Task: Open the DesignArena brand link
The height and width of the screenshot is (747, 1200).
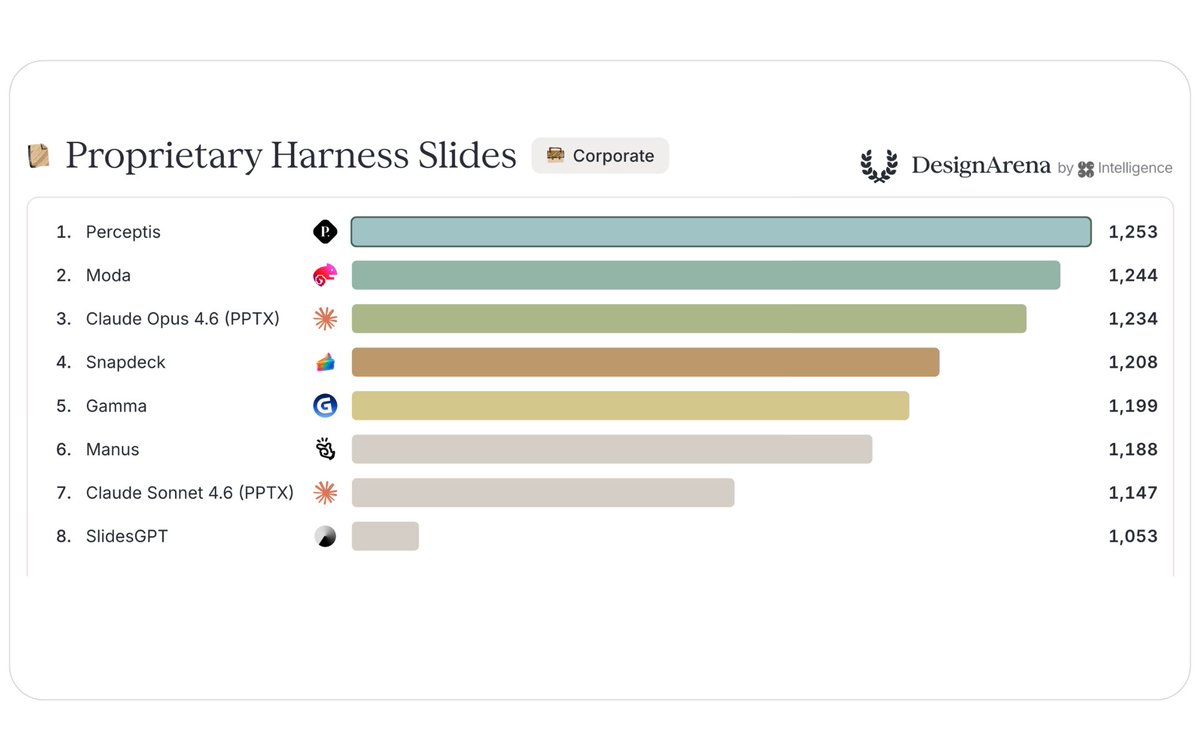Action: point(980,166)
